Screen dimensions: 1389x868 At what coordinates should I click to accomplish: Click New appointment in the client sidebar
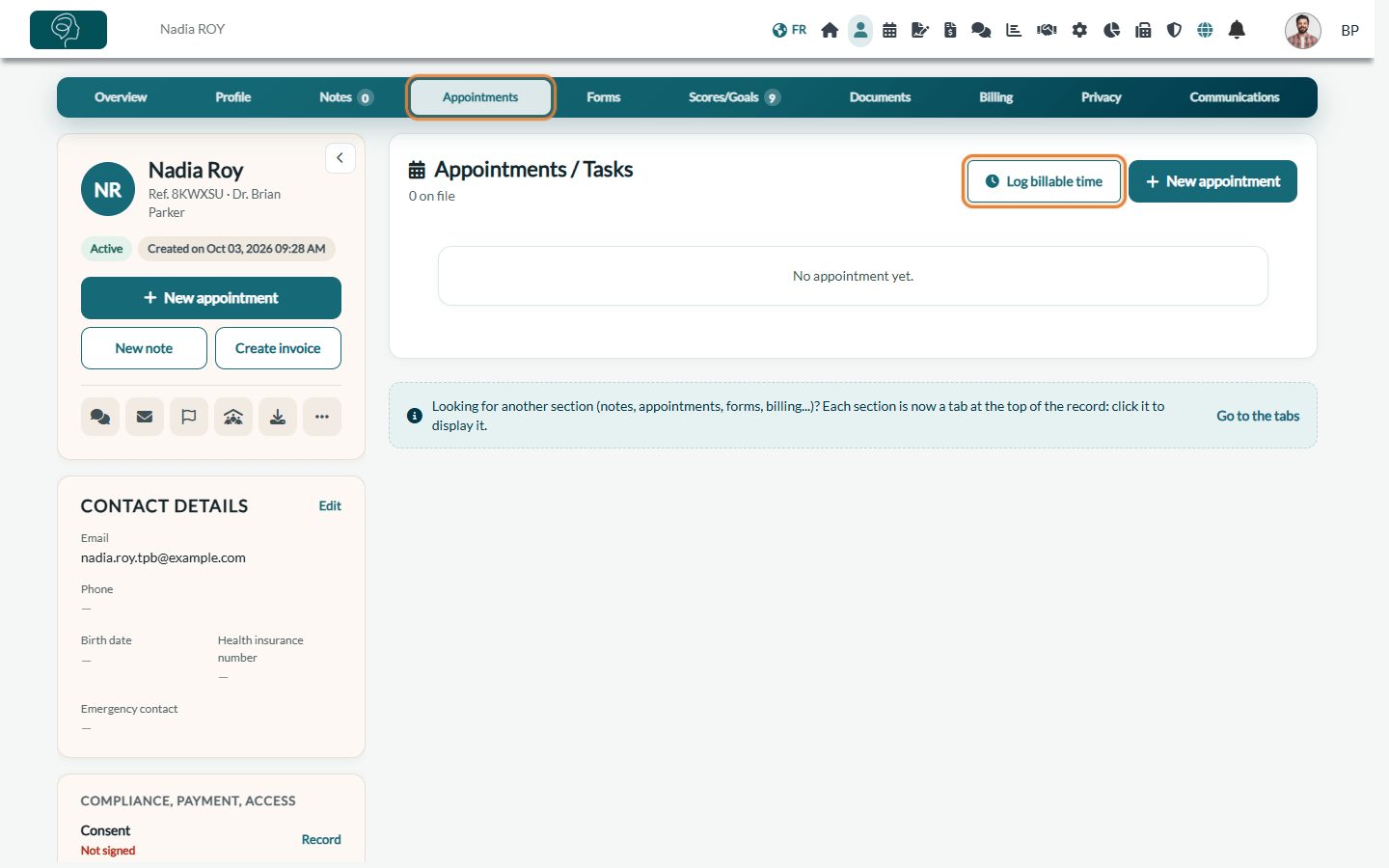tap(211, 298)
